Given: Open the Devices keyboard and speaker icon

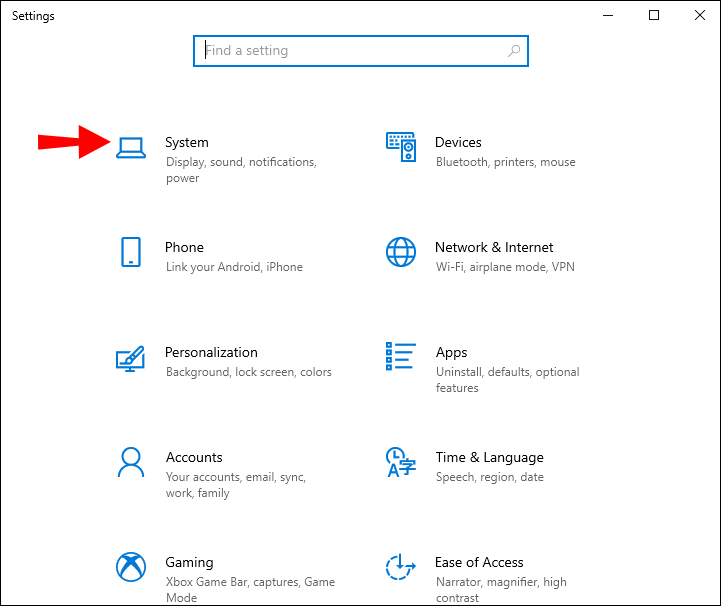Looking at the screenshot, I should click(x=400, y=147).
